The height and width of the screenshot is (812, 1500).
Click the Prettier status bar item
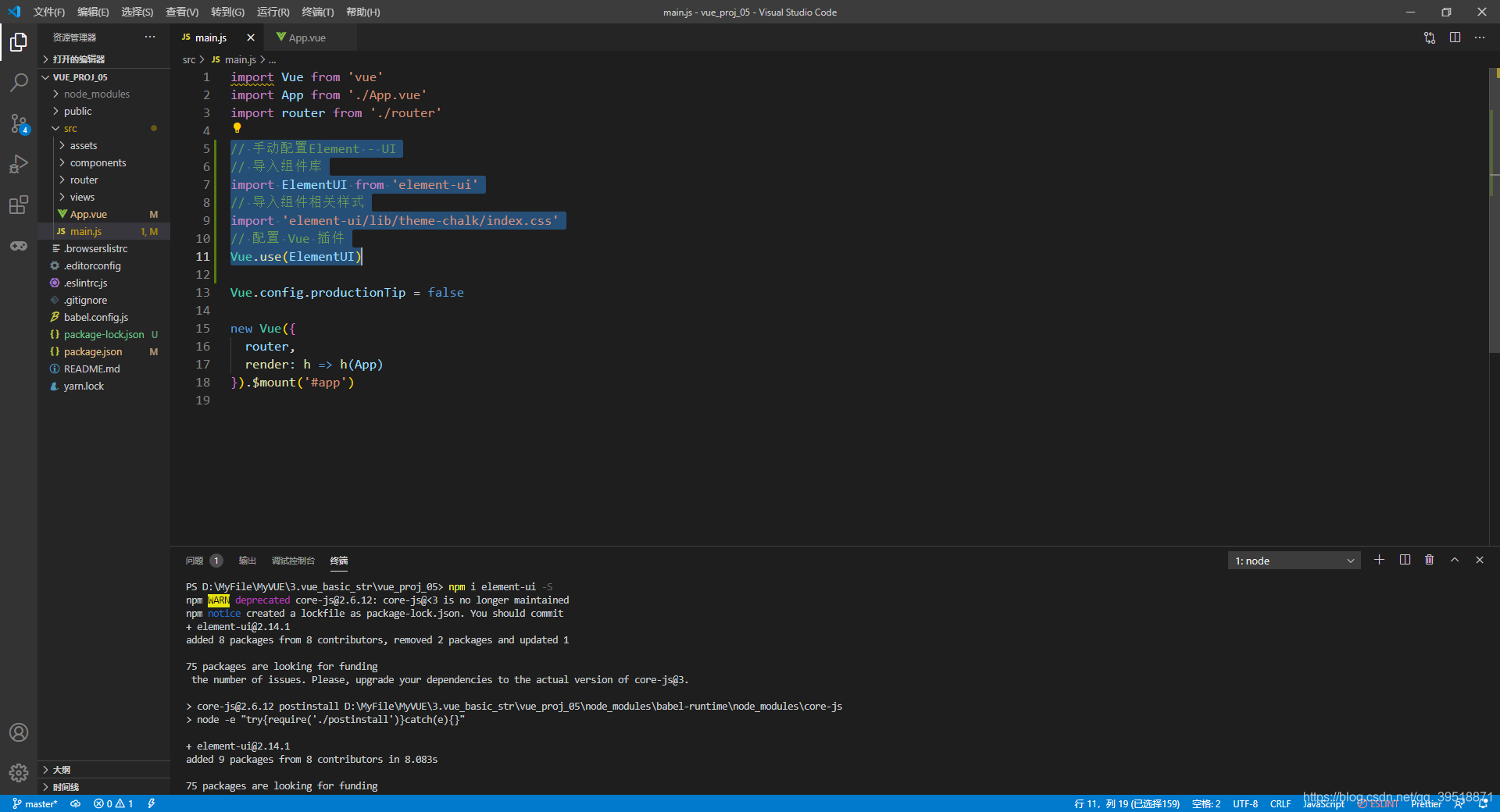pos(1427,803)
